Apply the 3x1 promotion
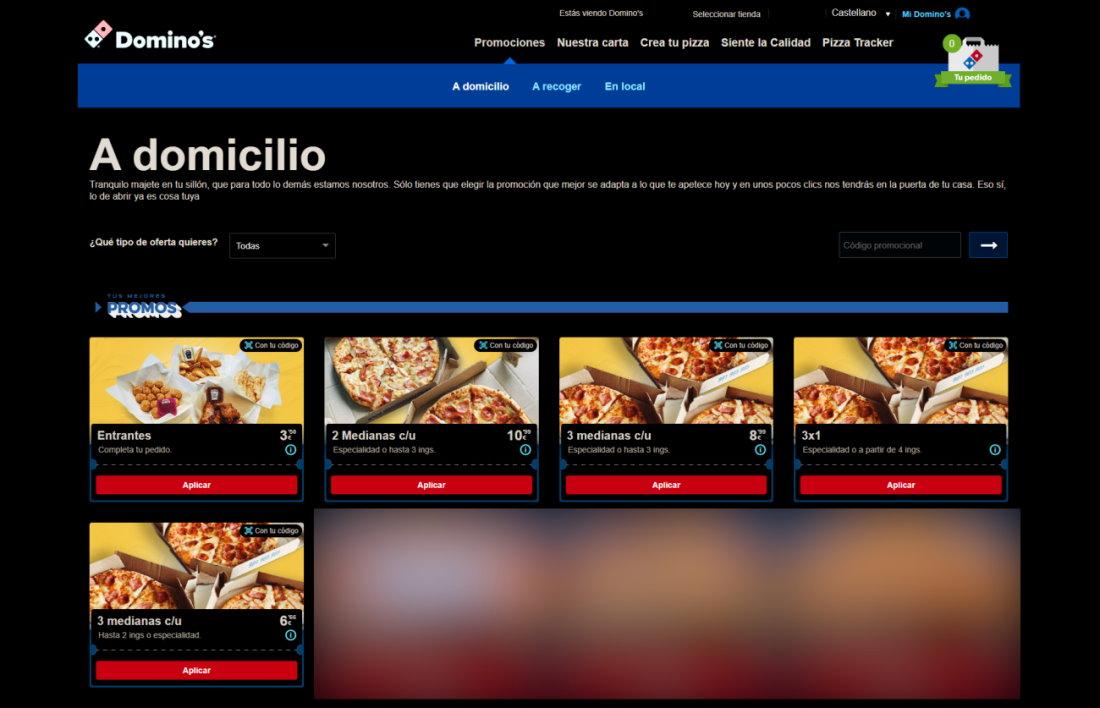 900,485
